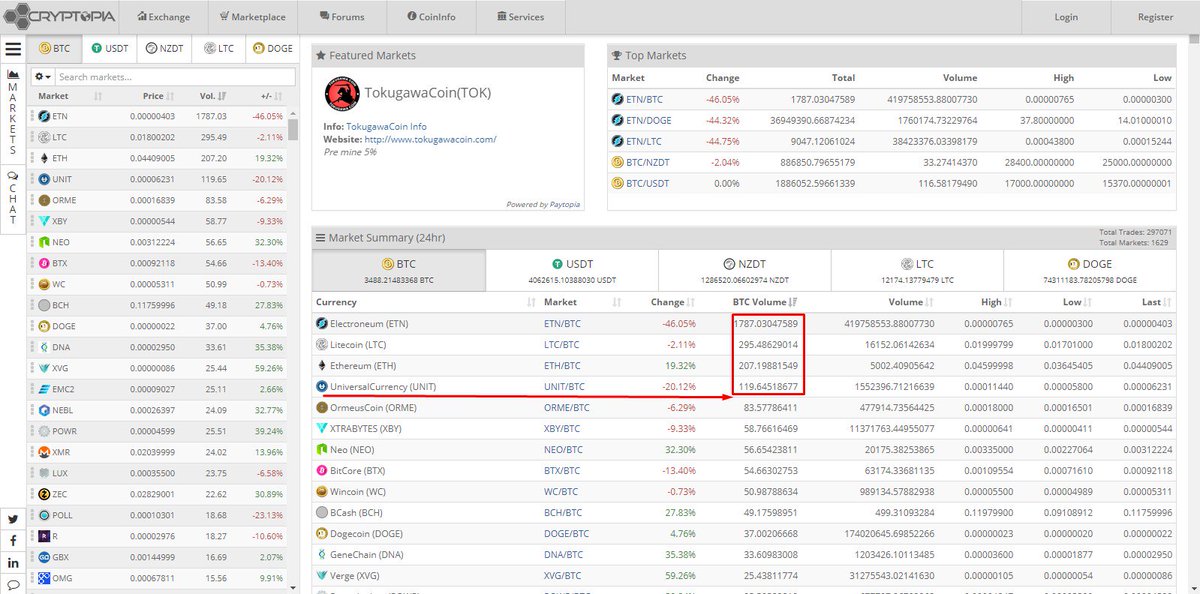
Task: Open the Facebook share icon
Action: coord(13,541)
